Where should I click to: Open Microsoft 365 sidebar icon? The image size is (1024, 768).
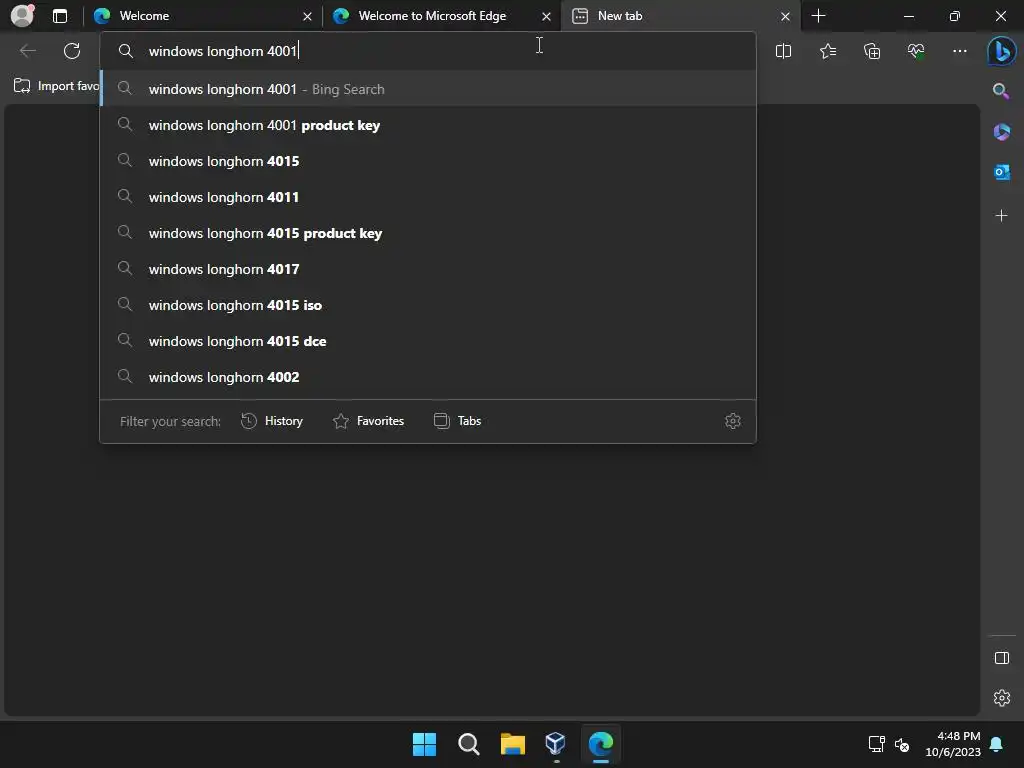pos(1001,132)
